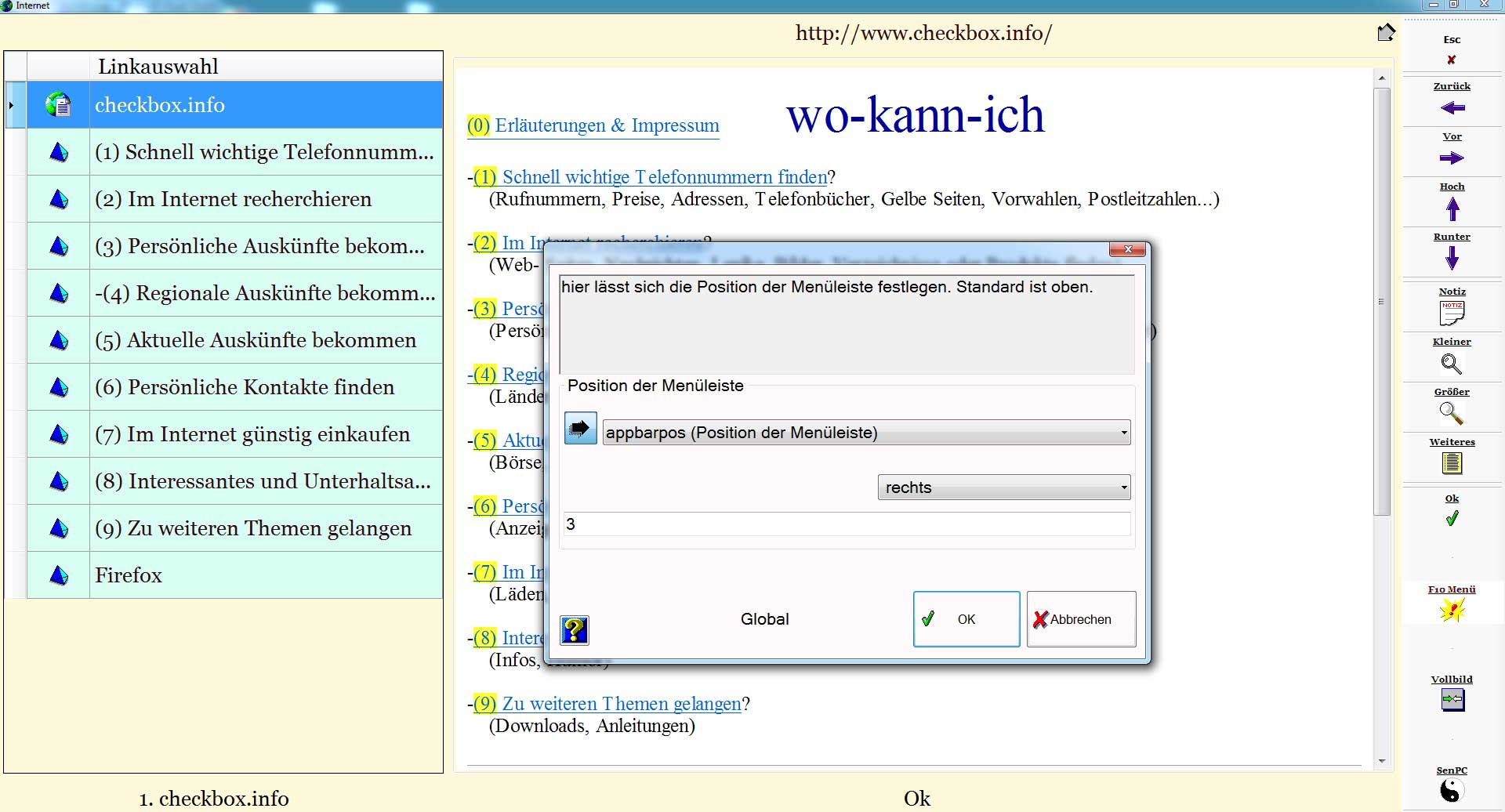Viewport: 1505px width, 812px height.
Task: Click the Kleiner magnifier icon
Action: click(1452, 364)
